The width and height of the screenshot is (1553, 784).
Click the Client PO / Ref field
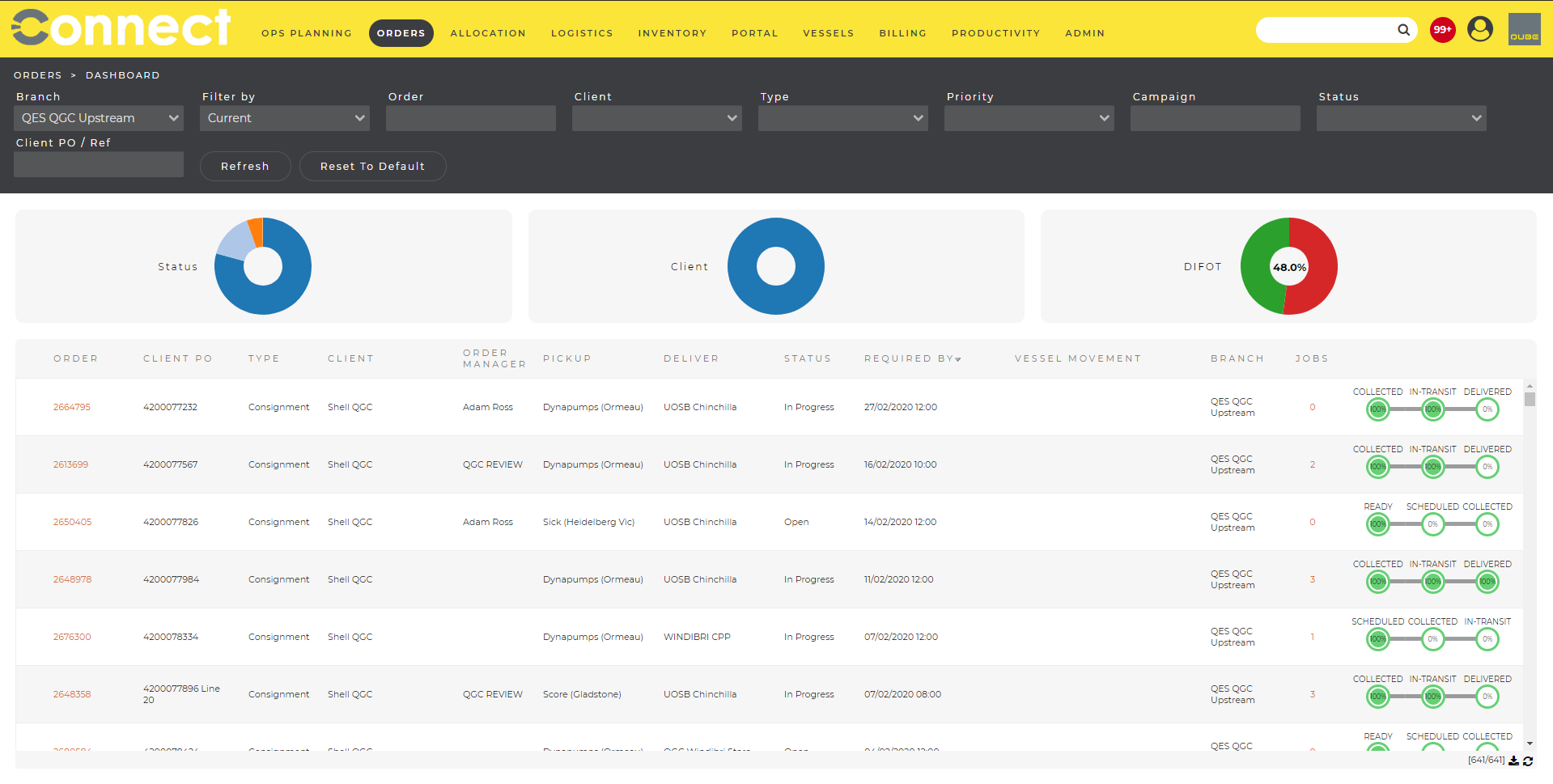[x=99, y=164]
